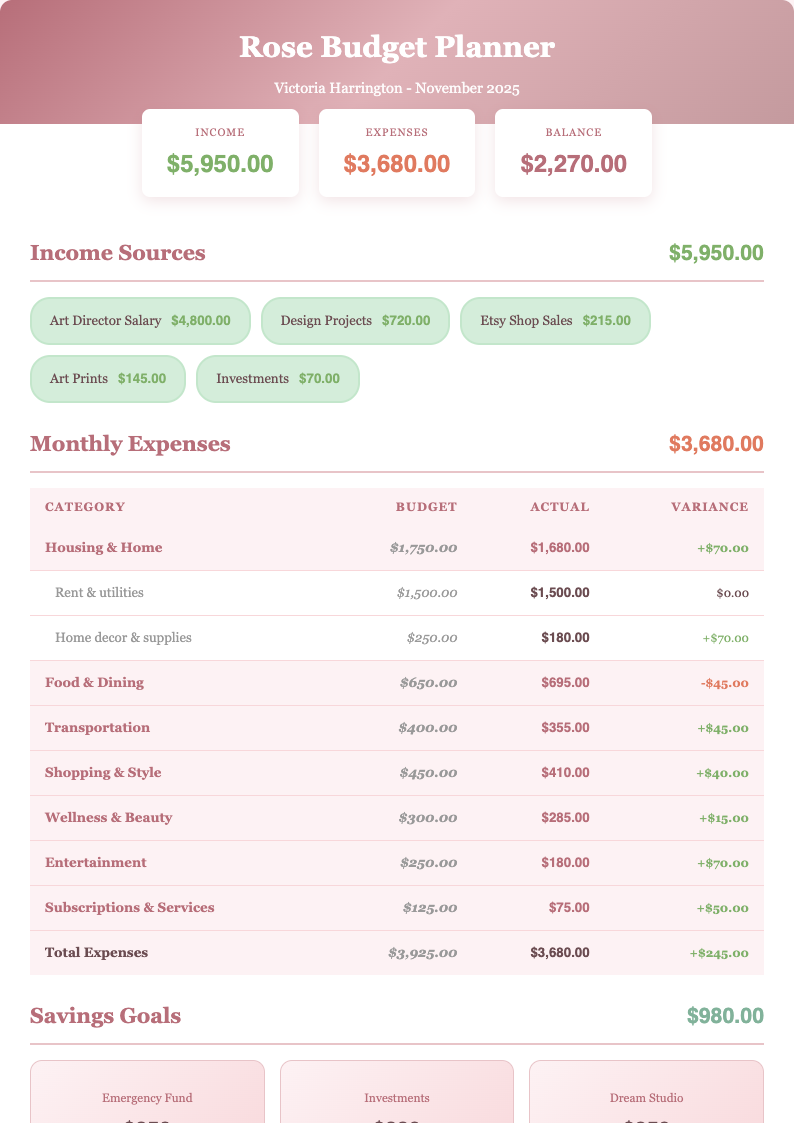Screen dimensions: 794x1123
Task: Click the Victoria Harrington - November 2025 subtitle
Action: [x=397, y=88]
